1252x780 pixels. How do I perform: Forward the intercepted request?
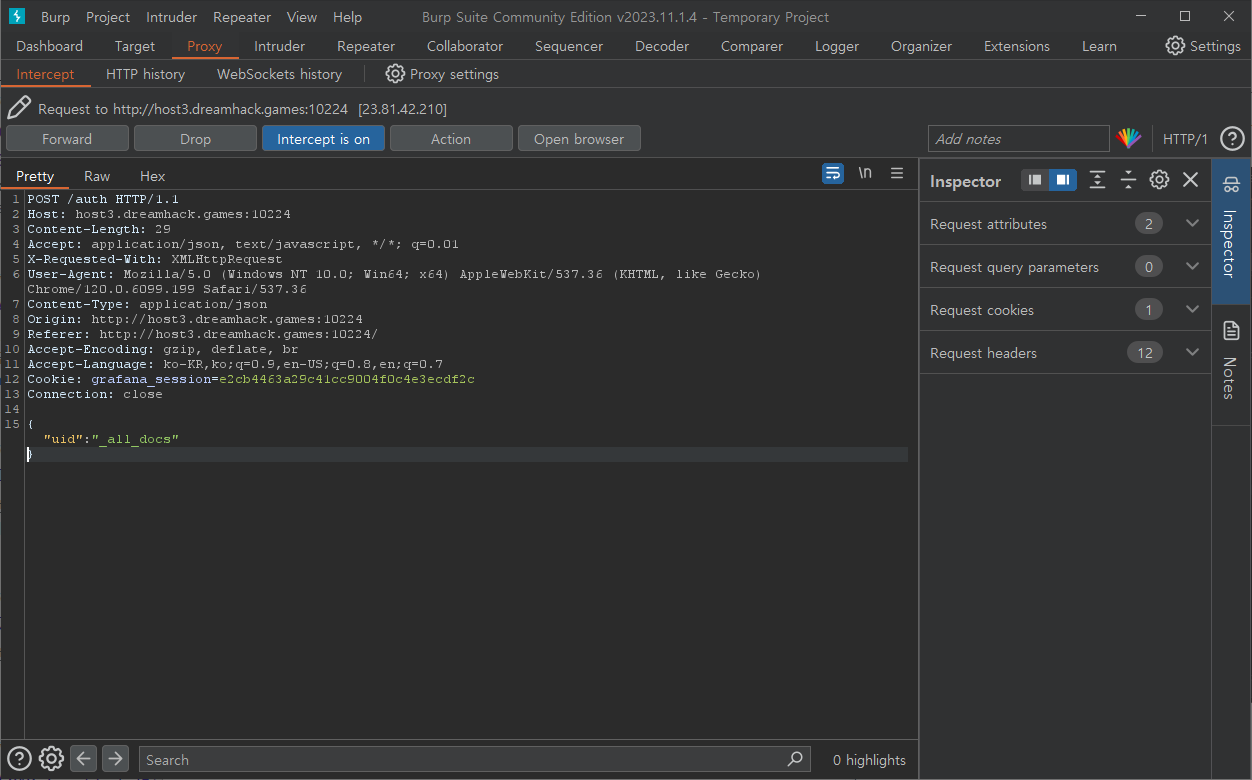67,139
